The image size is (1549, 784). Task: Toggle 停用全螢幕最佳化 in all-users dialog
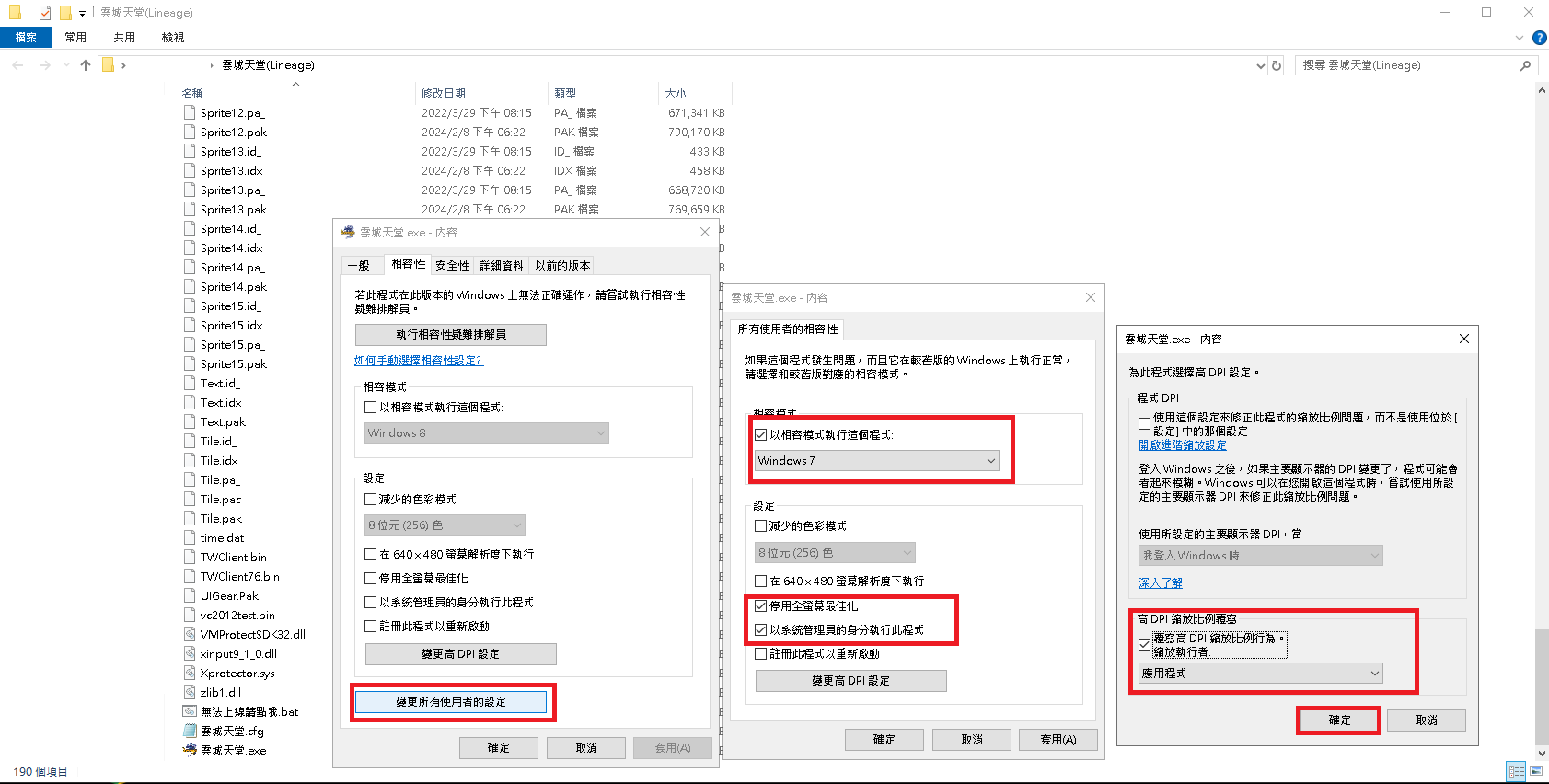point(760,605)
